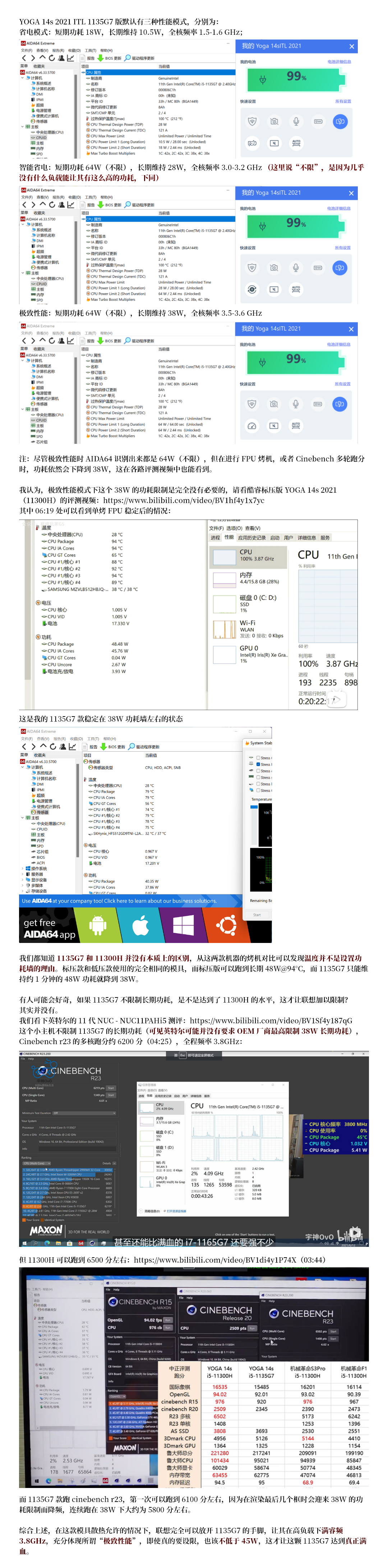
Task: Open 选项(O) menu in Task Manager
Action: coord(235,528)
